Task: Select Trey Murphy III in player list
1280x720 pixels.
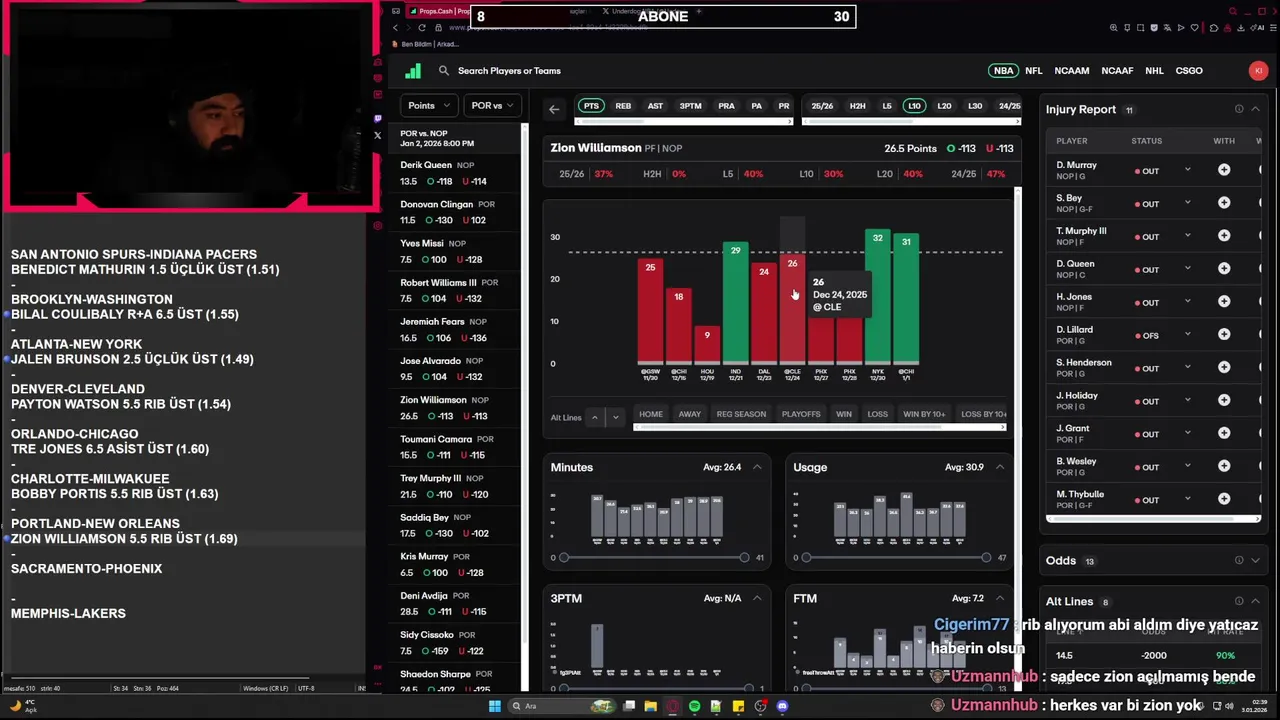Action: click(458, 486)
